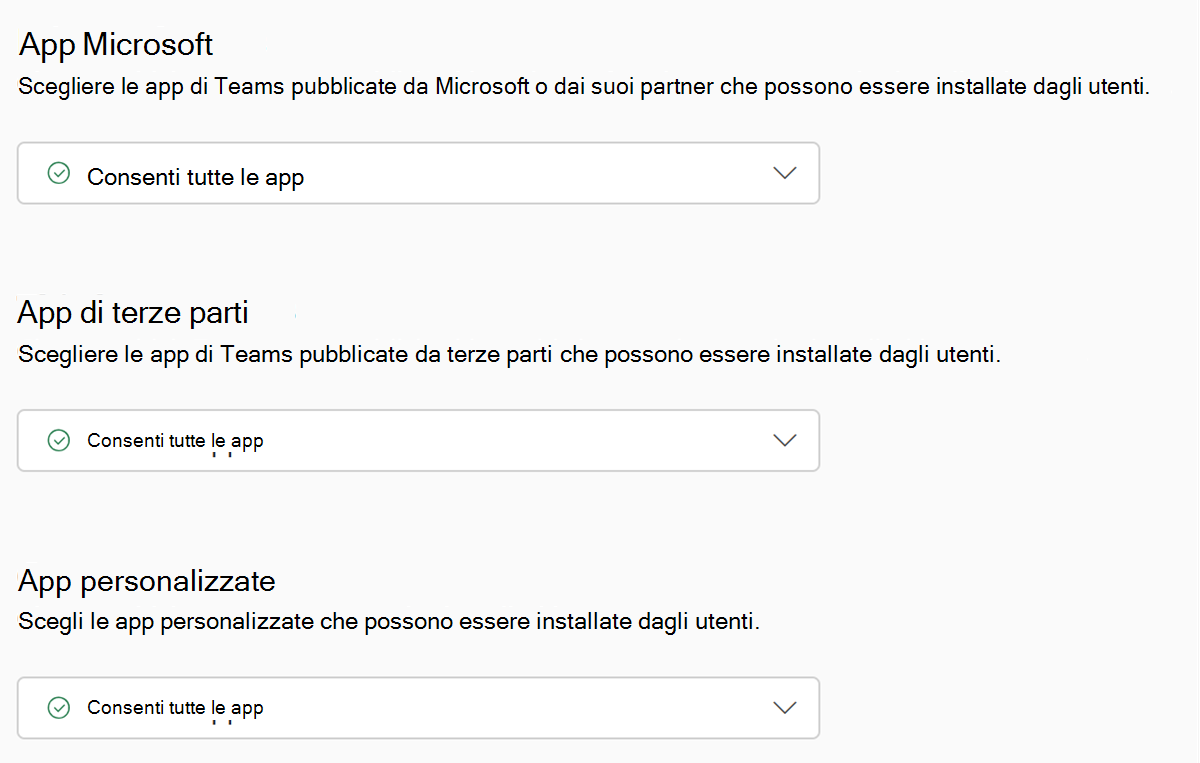This screenshot has width=1200, height=763.
Task: Click the "App personalizzate" section heading
Action: pyautogui.click(x=147, y=581)
